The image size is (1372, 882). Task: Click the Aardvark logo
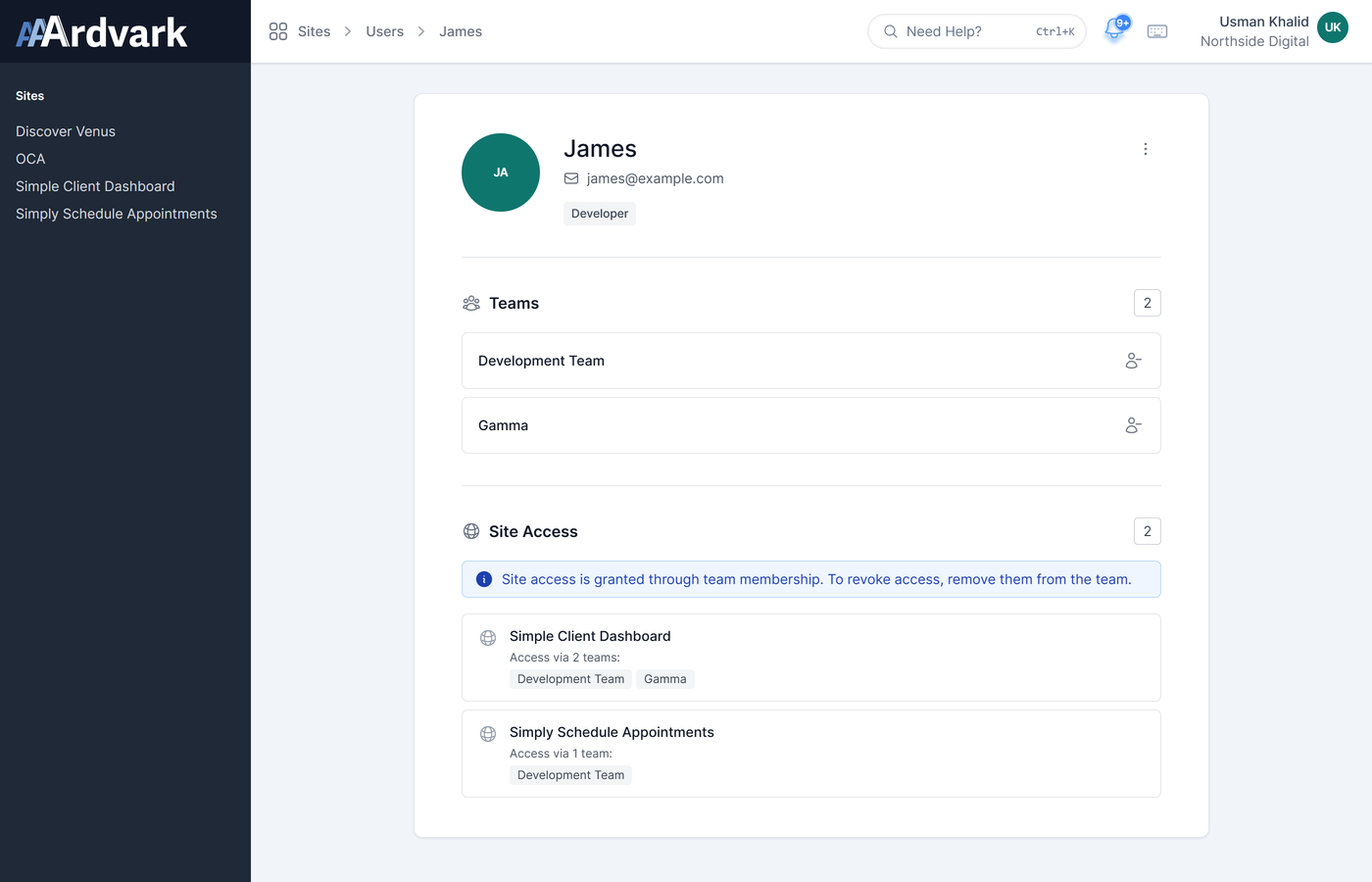[102, 32]
